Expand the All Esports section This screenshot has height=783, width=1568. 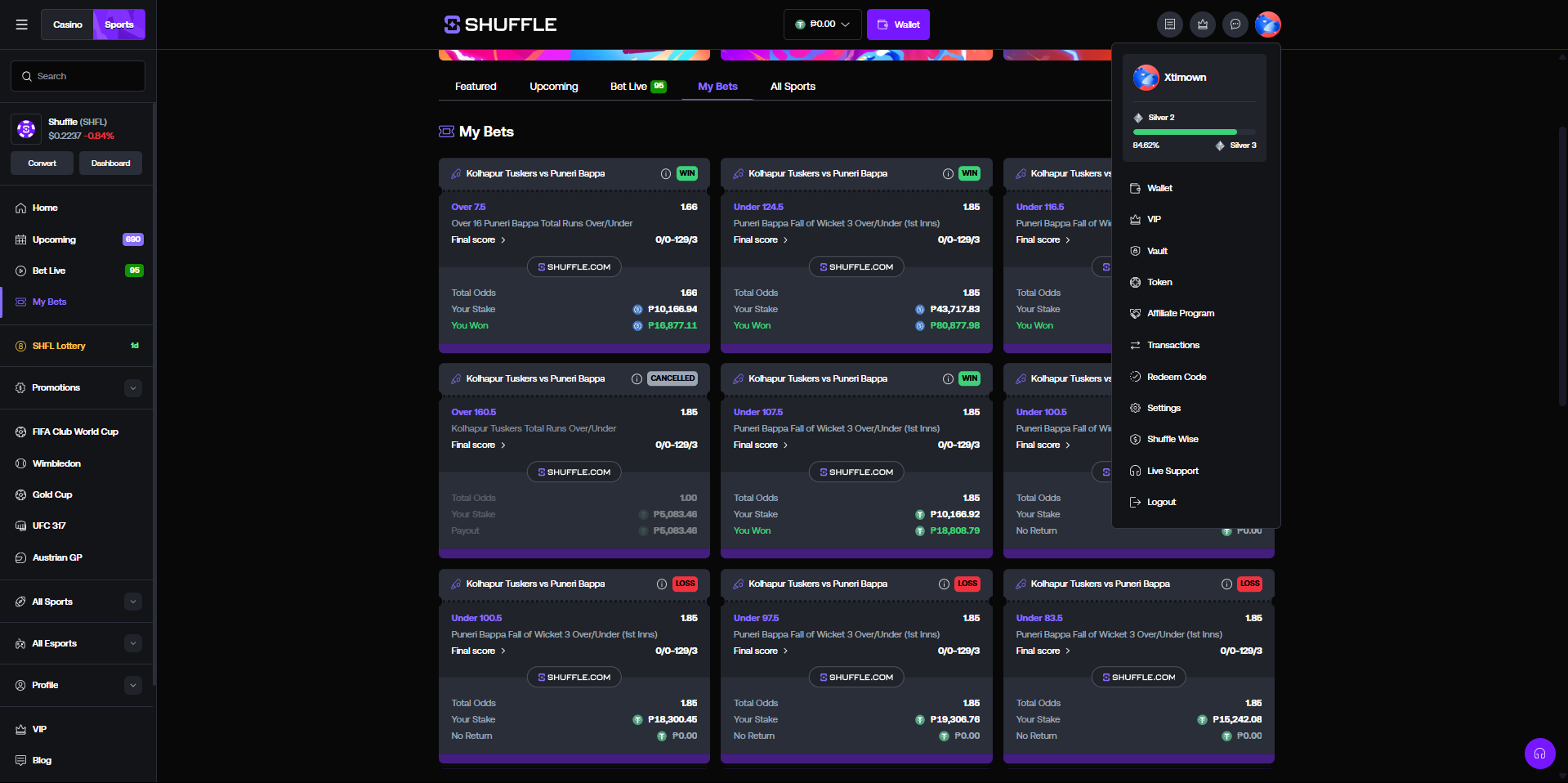(x=133, y=643)
